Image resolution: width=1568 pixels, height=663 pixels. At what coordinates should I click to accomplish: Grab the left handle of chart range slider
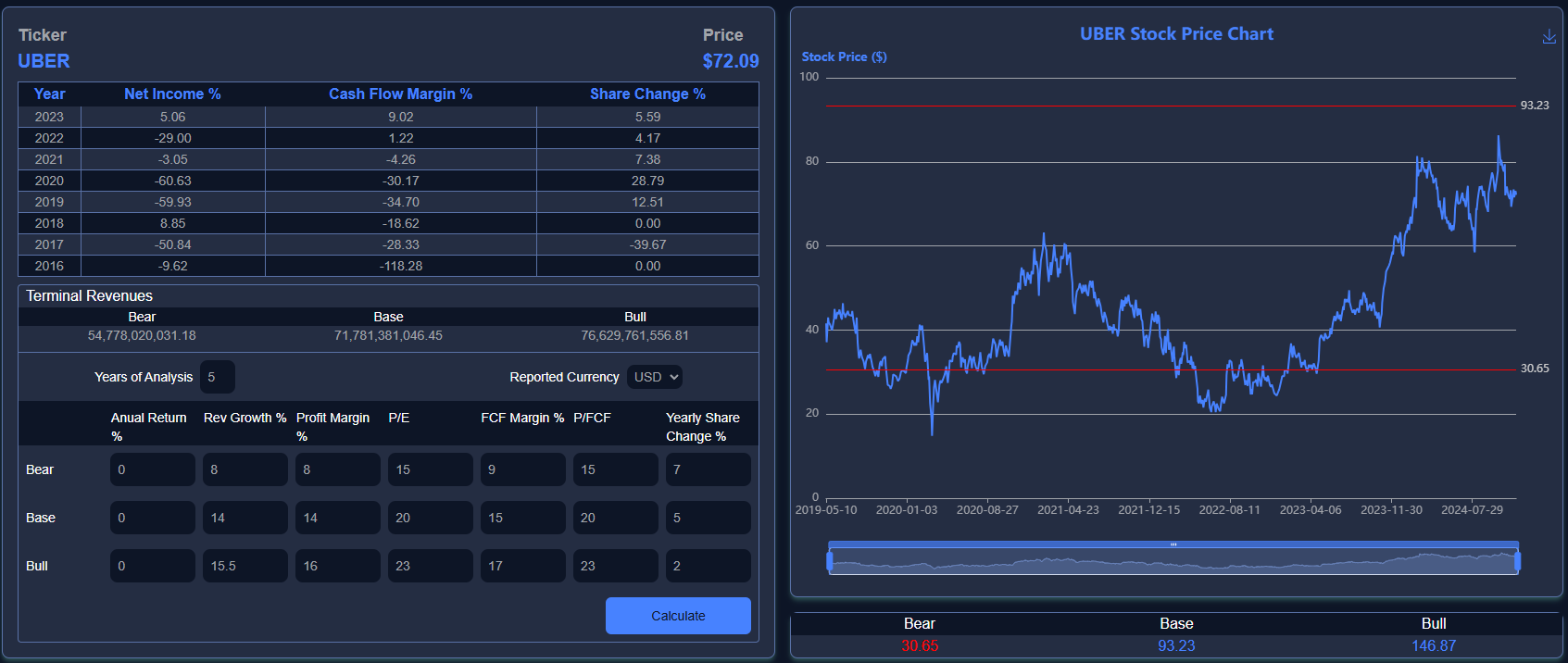pos(830,561)
